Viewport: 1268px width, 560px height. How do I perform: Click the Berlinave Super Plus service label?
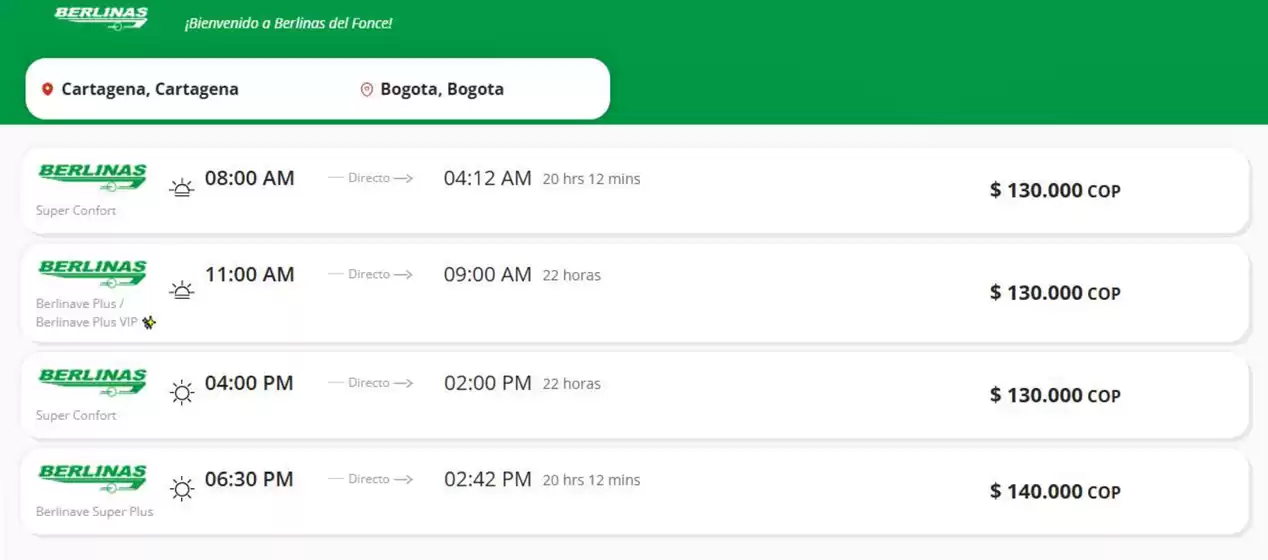(x=95, y=511)
